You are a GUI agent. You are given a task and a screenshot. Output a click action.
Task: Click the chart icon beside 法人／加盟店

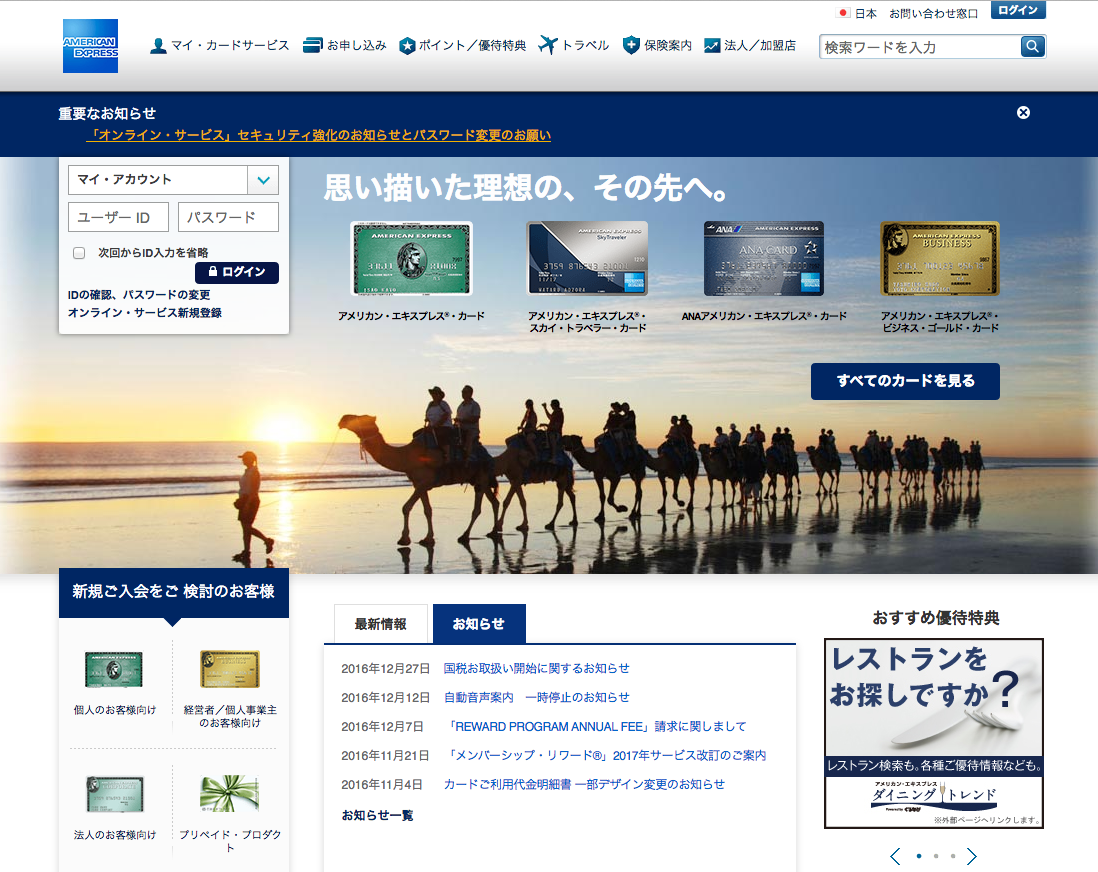711,46
